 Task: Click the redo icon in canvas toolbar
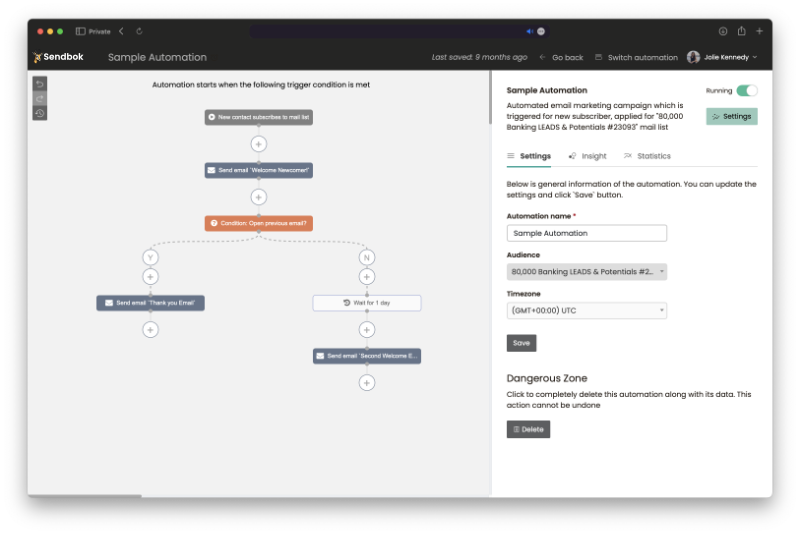click(39, 99)
